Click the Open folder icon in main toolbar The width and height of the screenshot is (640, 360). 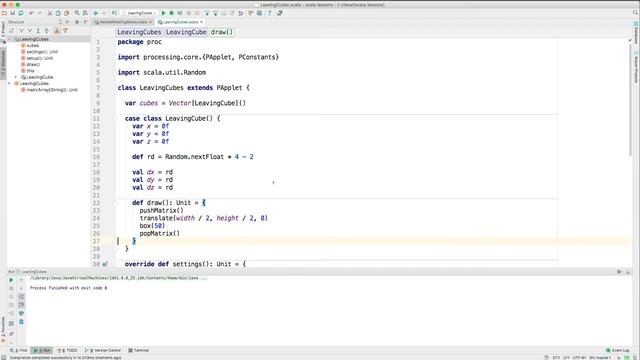coord(4,13)
